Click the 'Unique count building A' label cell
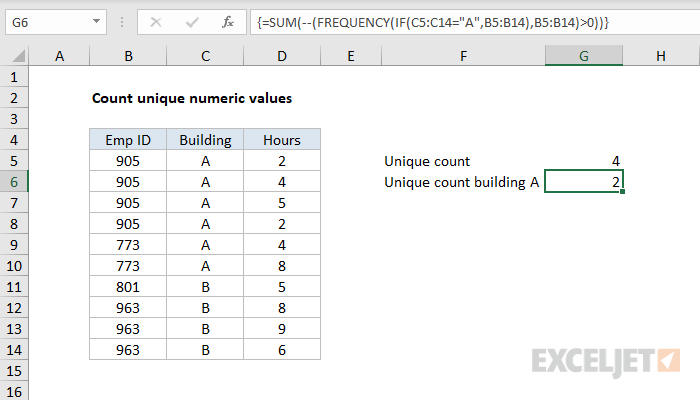This screenshot has width=700, height=400. coord(461,181)
